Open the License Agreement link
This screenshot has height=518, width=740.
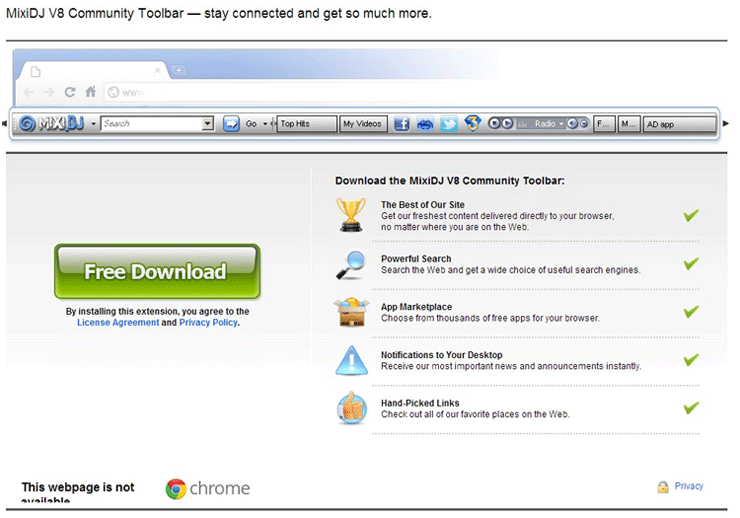tap(118, 323)
